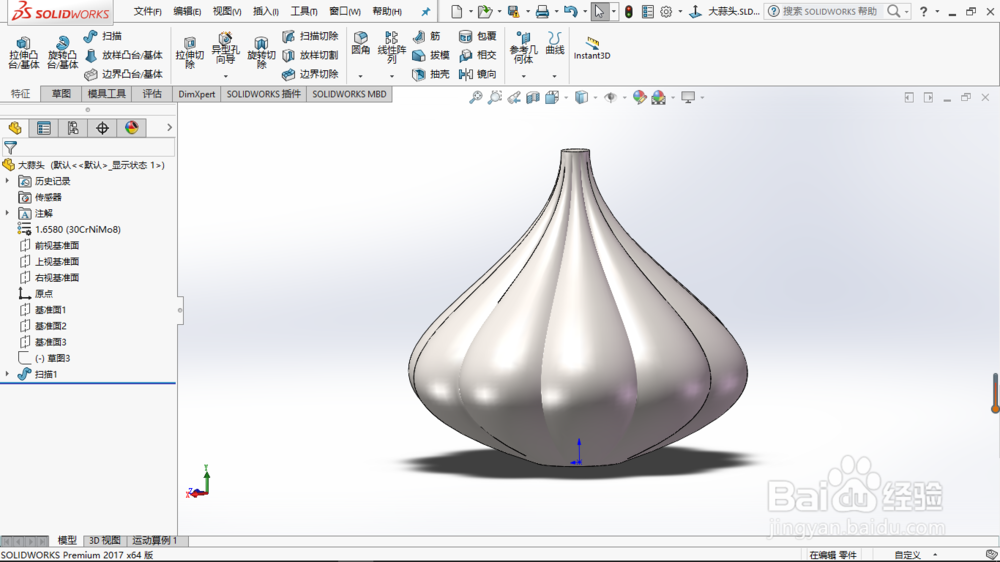Open the DisplayManager color sphere tab
The width and height of the screenshot is (1000, 562).
(131, 128)
